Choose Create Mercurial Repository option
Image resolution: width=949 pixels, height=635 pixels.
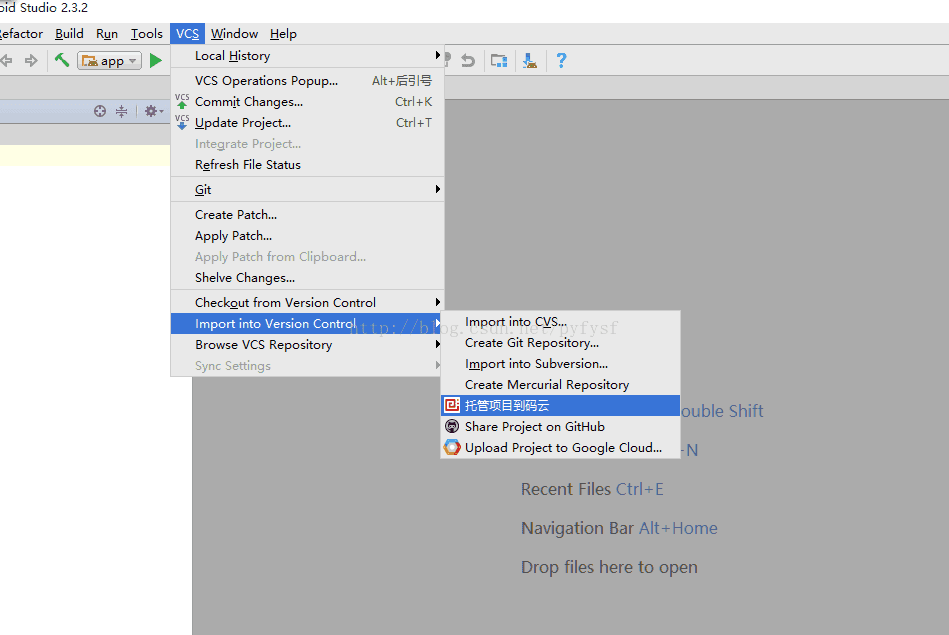coord(560,385)
